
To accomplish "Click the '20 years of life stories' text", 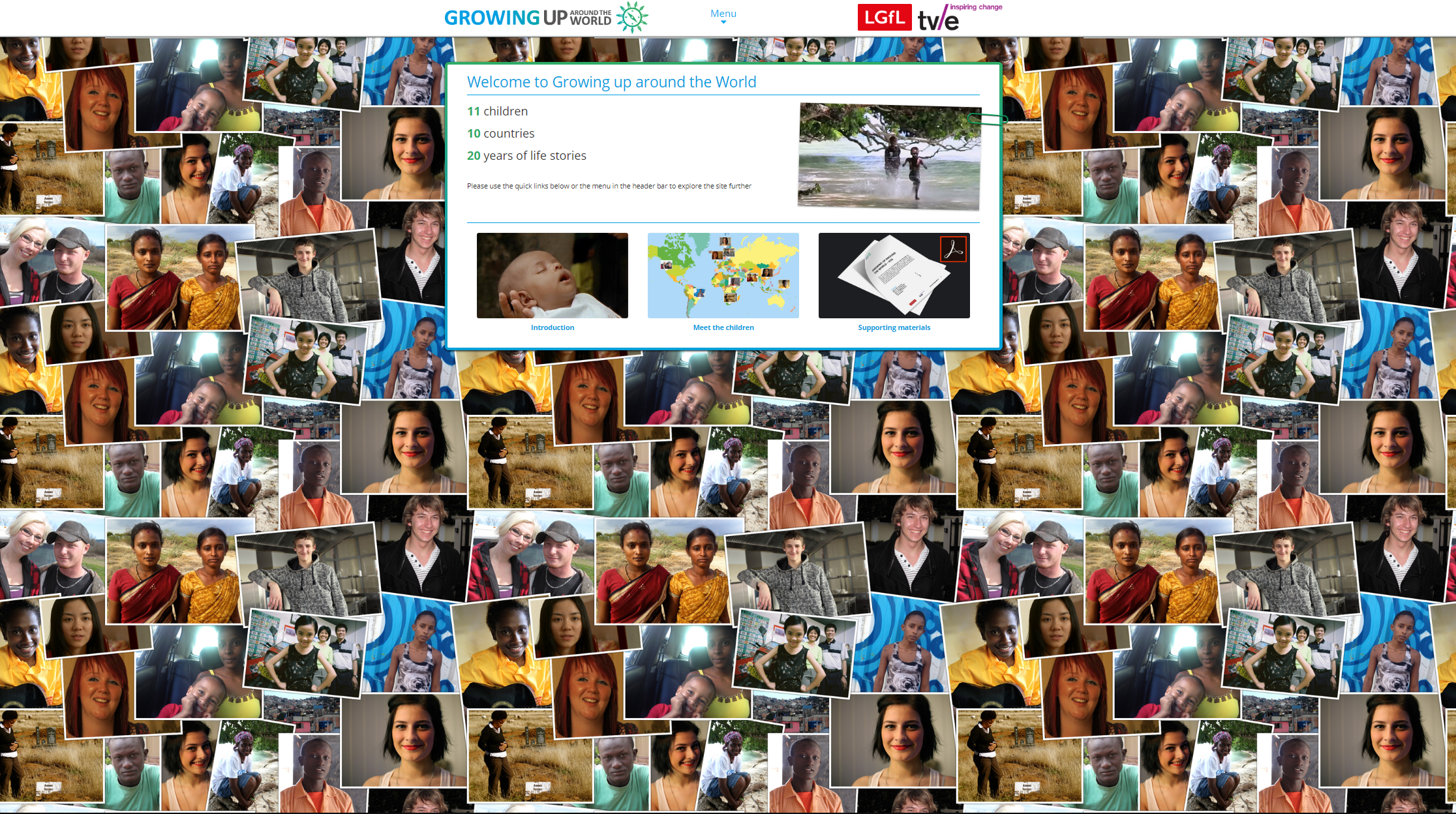I will [526, 156].
